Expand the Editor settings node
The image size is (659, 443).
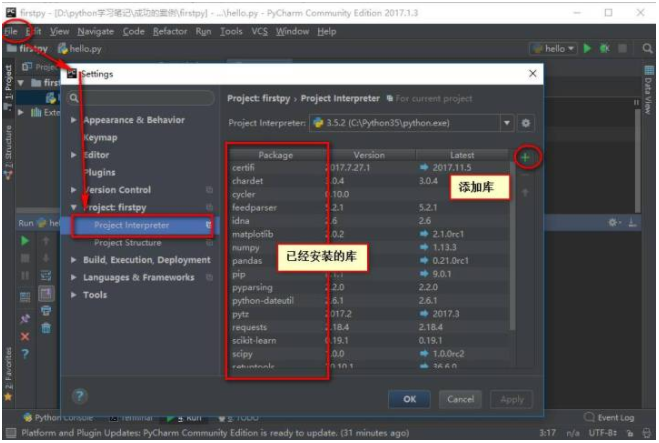point(74,155)
